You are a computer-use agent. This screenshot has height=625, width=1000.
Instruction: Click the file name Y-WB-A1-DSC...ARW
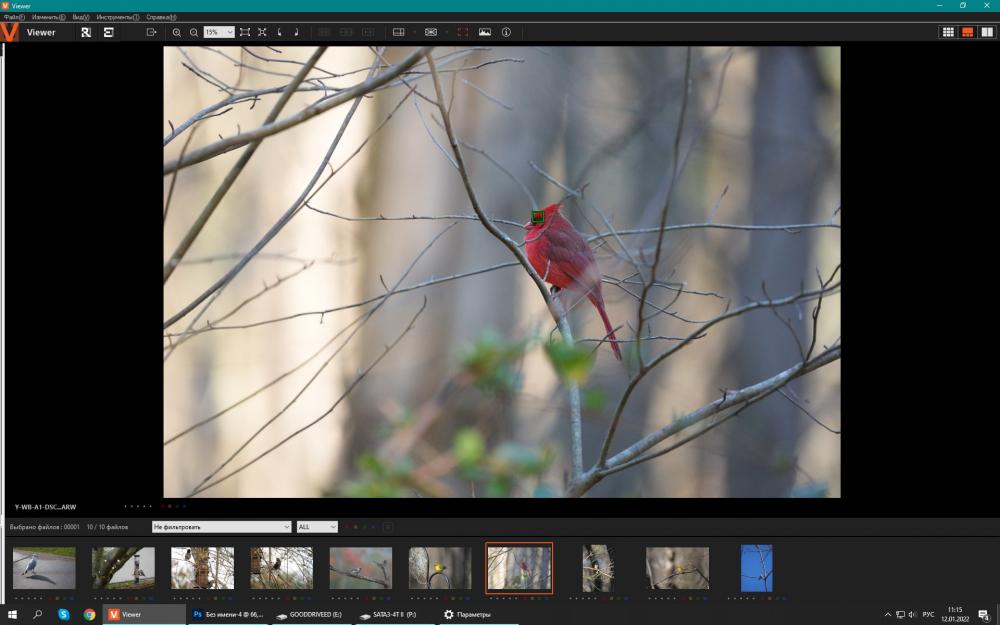45,507
